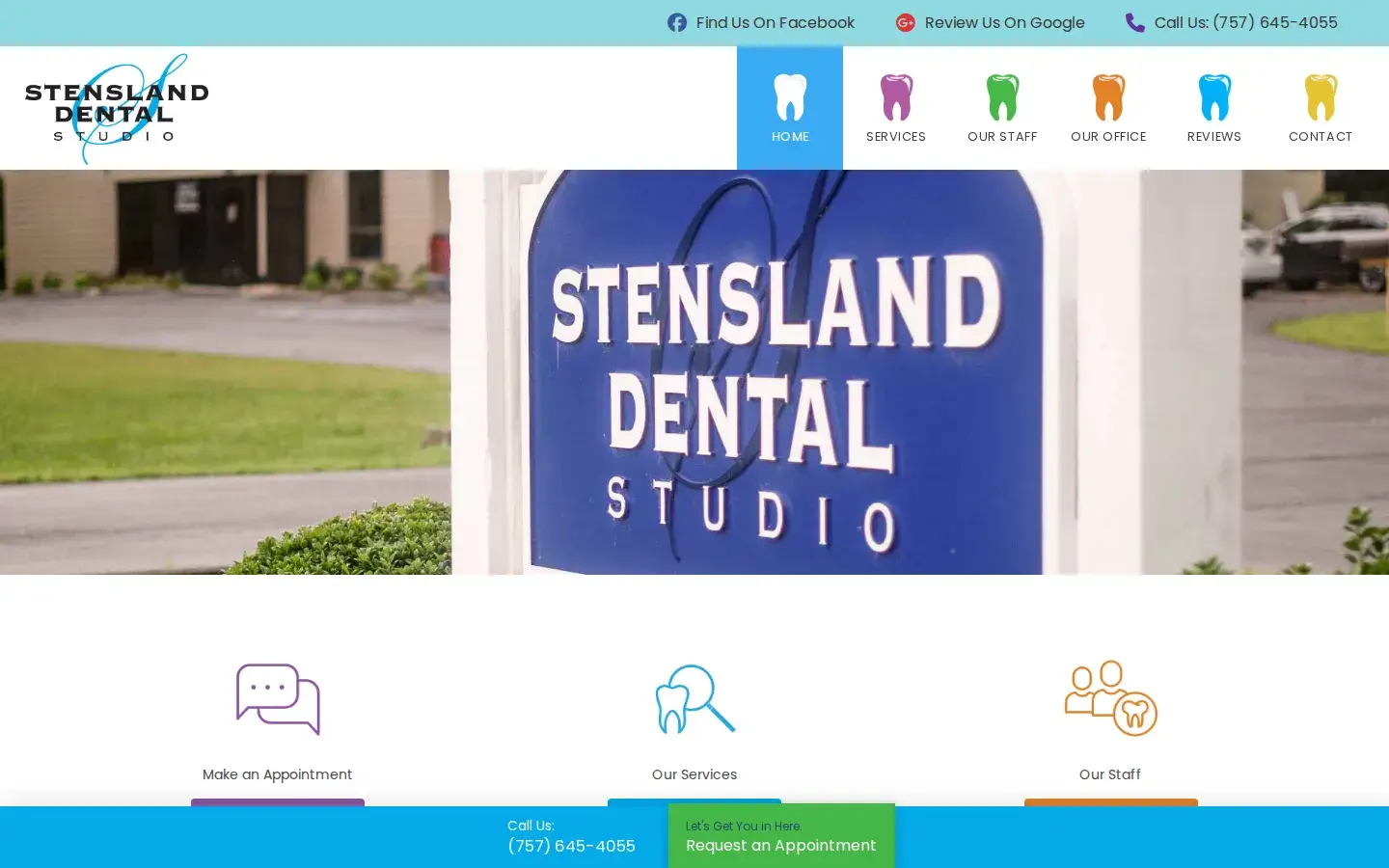Click the purple chat bubbles appointment icon
Viewport: 1389px width, 868px height.
point(278,699)
